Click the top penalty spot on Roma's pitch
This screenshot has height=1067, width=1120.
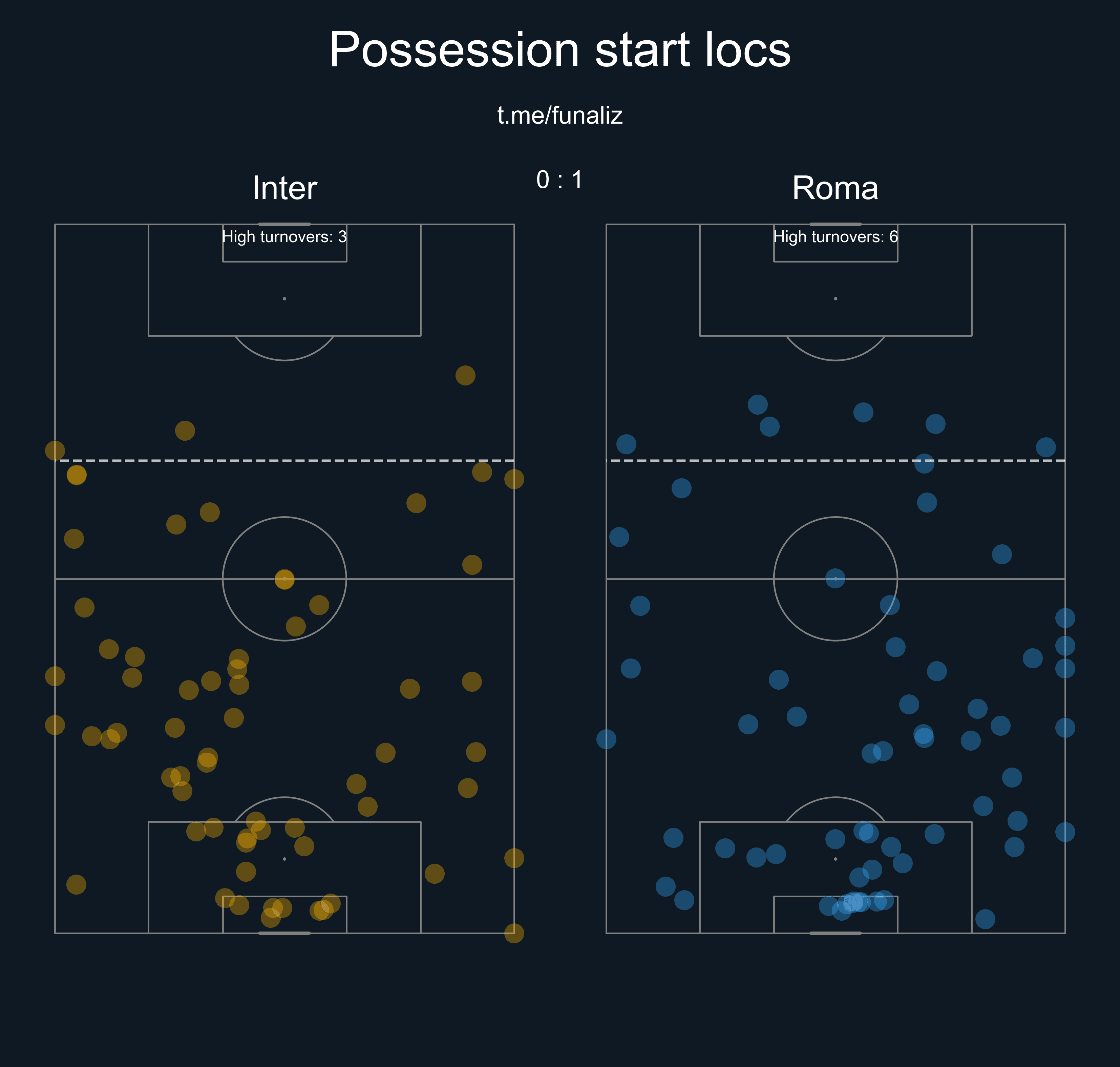click(x=835, y=299)
